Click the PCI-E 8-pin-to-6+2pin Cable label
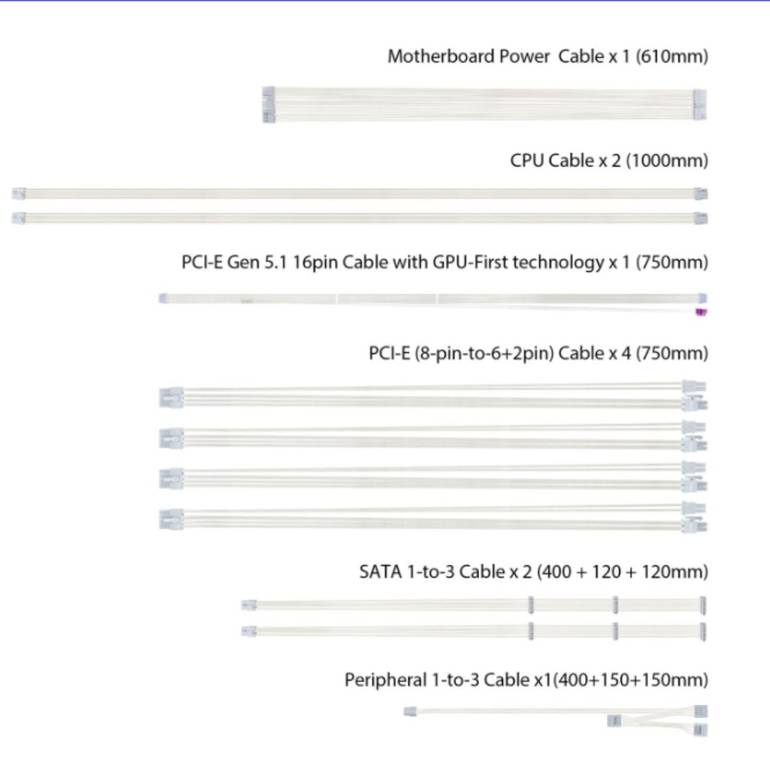 click(x=538, y=353)
